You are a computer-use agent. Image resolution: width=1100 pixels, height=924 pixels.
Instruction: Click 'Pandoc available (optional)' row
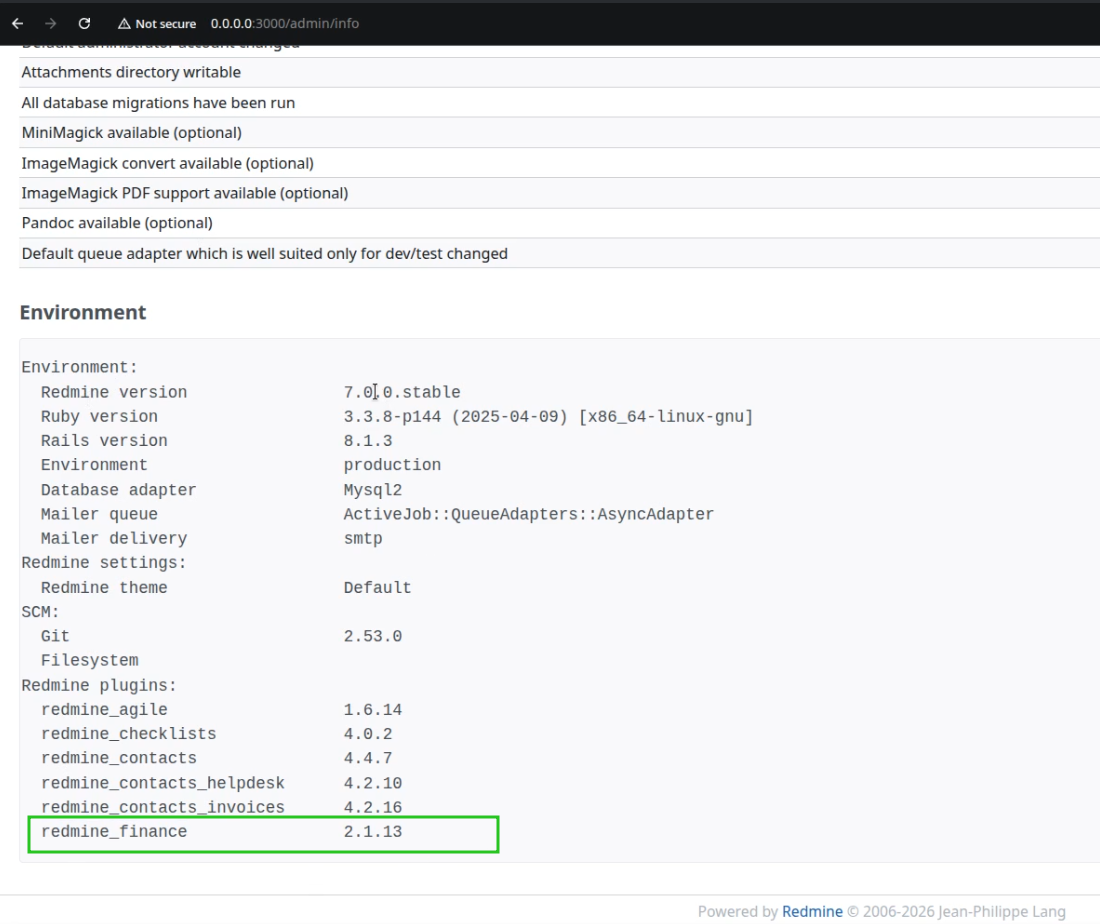(559, 223)
